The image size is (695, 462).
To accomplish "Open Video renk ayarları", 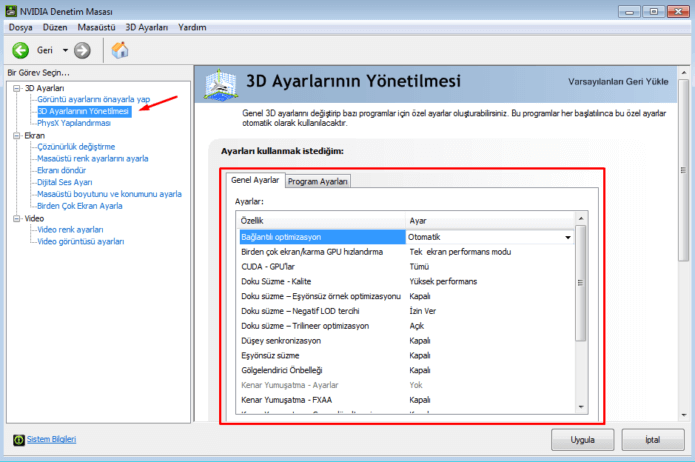I will (70, 230).
